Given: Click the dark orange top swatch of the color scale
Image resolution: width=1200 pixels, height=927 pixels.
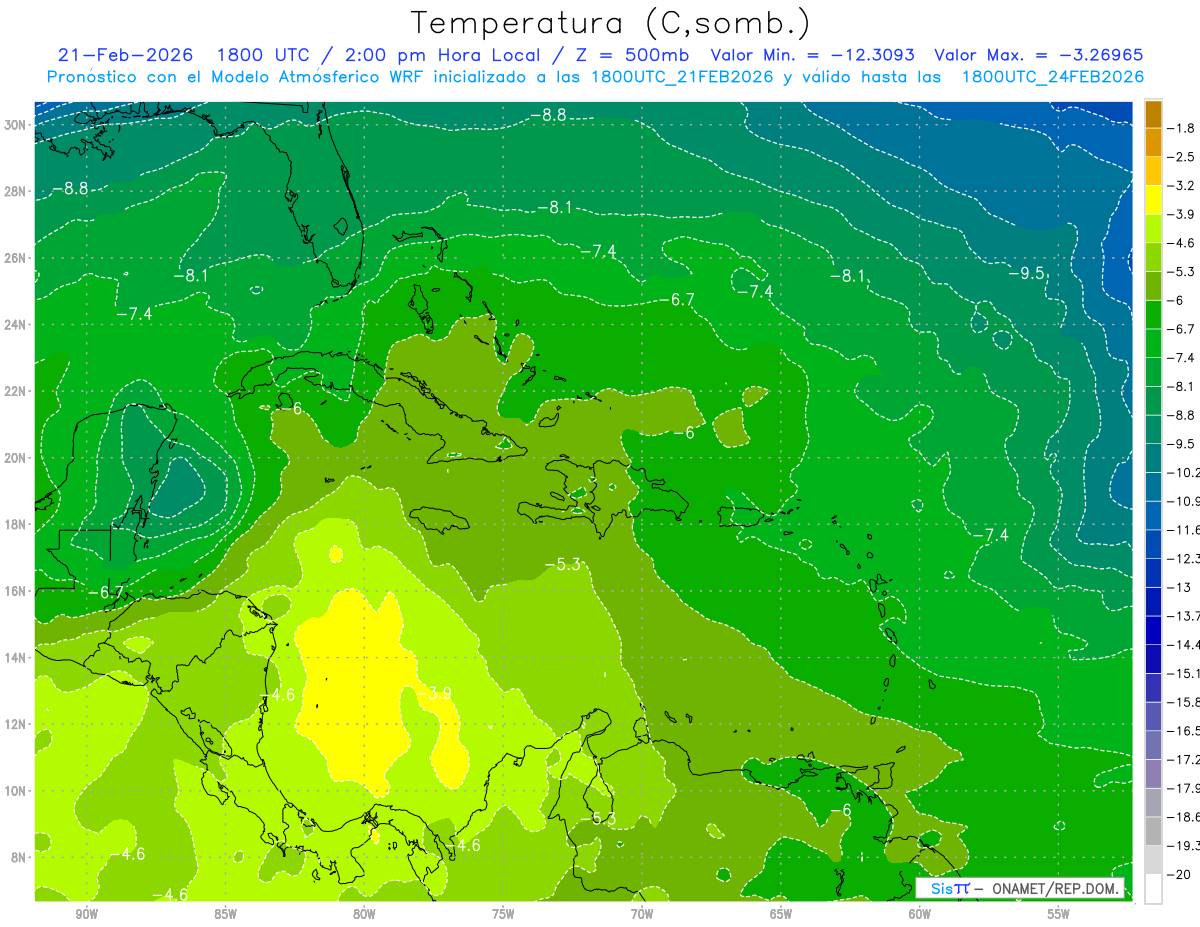Looking at the screenshot, I should click(1153, 114).
